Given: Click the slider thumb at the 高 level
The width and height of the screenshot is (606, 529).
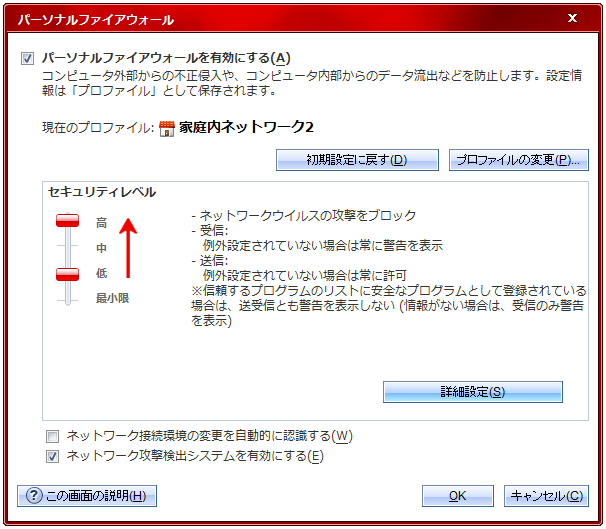Looking at the screenshot, I should 67,221.
